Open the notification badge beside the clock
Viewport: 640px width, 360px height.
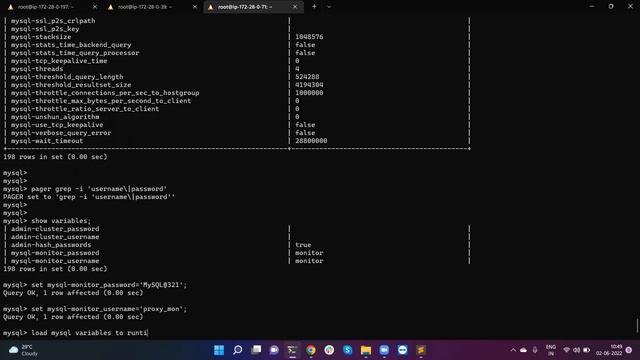tap(629, 350)
